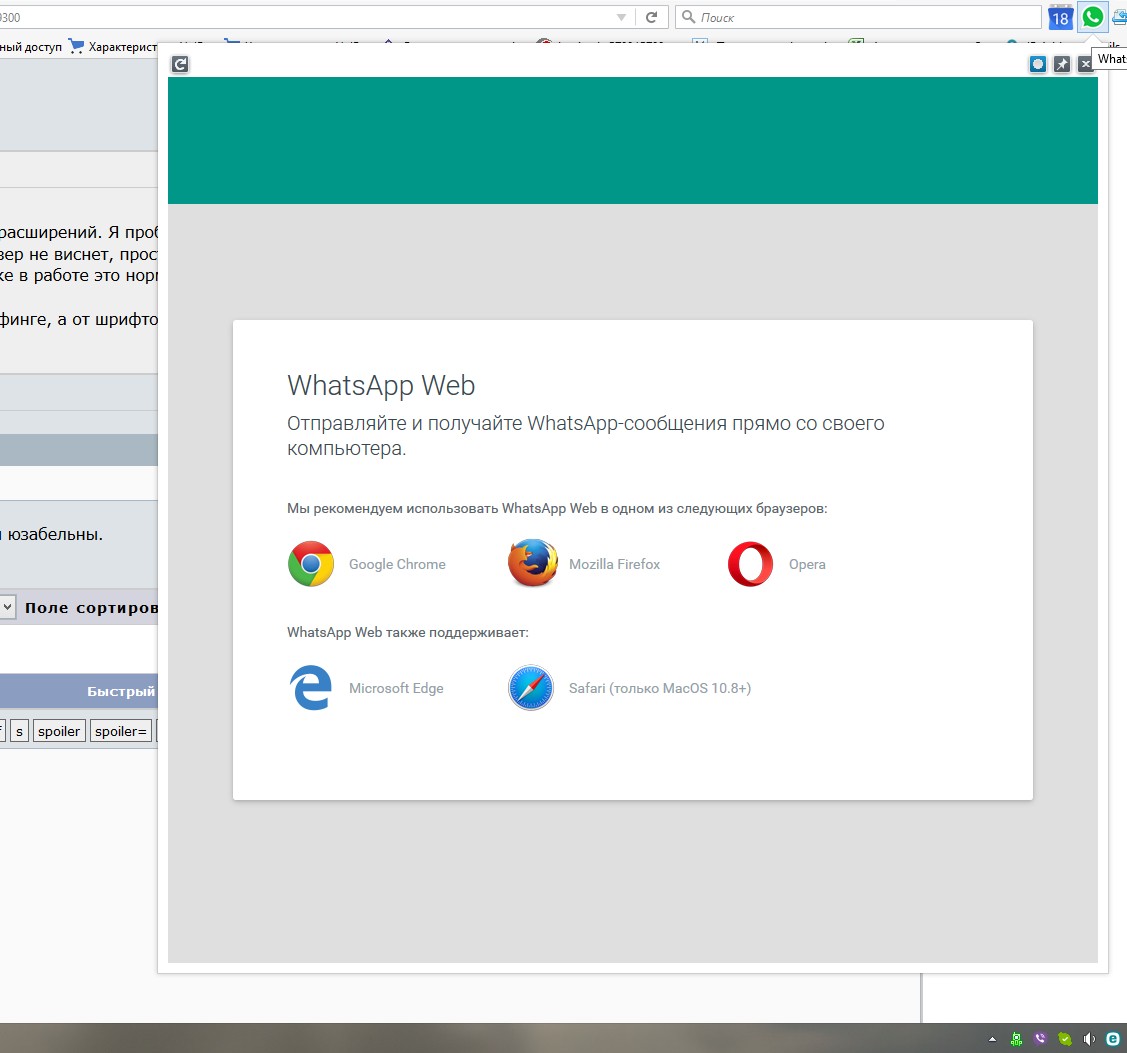This screenshot has width=1127, height=1053.
Task: Click the green walkie-talkie tray icon
Action: (1016, 1039)
